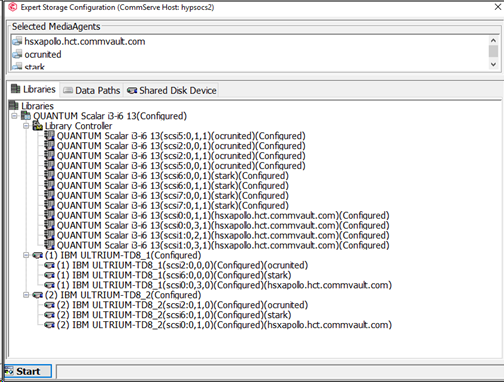Click the MediaAgents list scrollbar thumb
The image size is (504, 382).
click(x=493, y=51)
